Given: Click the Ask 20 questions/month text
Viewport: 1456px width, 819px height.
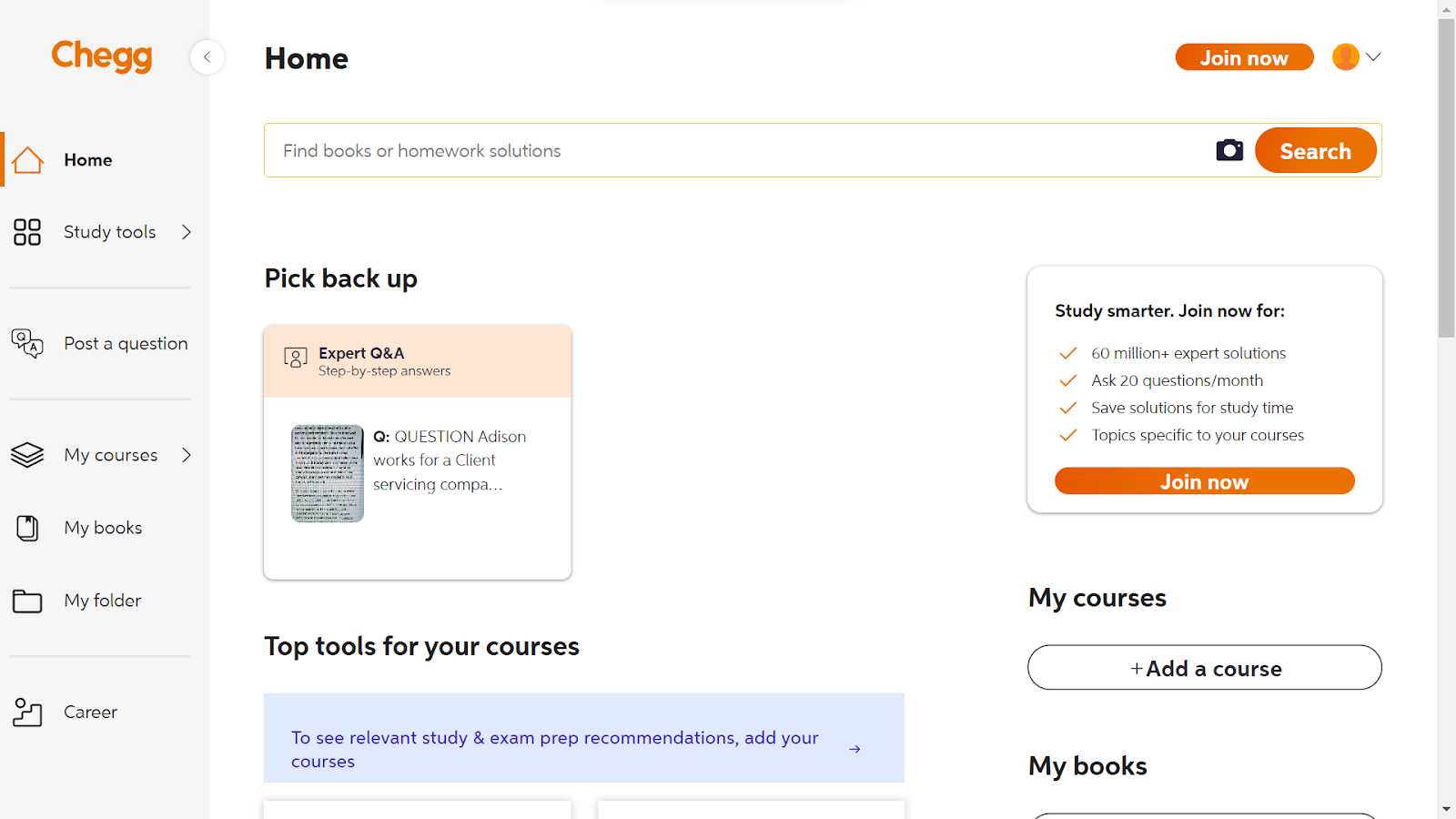Looking at the screenshot, I should (1177, 380).
